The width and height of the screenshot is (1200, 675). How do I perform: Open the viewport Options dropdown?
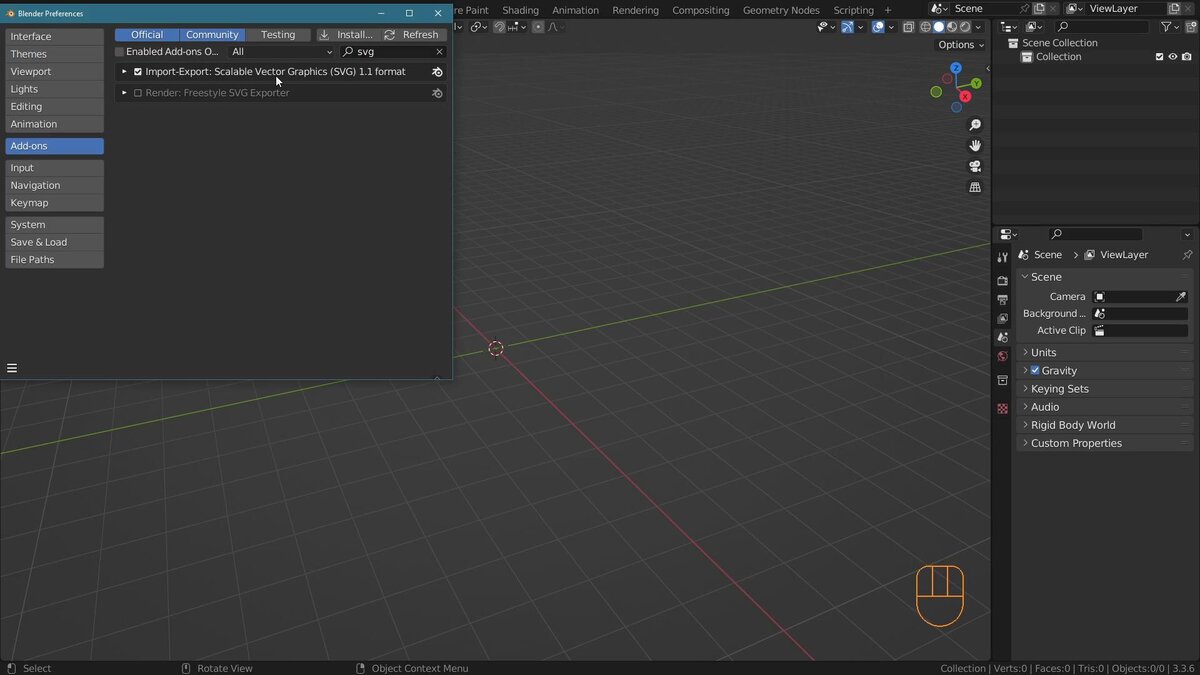[960, 45]
